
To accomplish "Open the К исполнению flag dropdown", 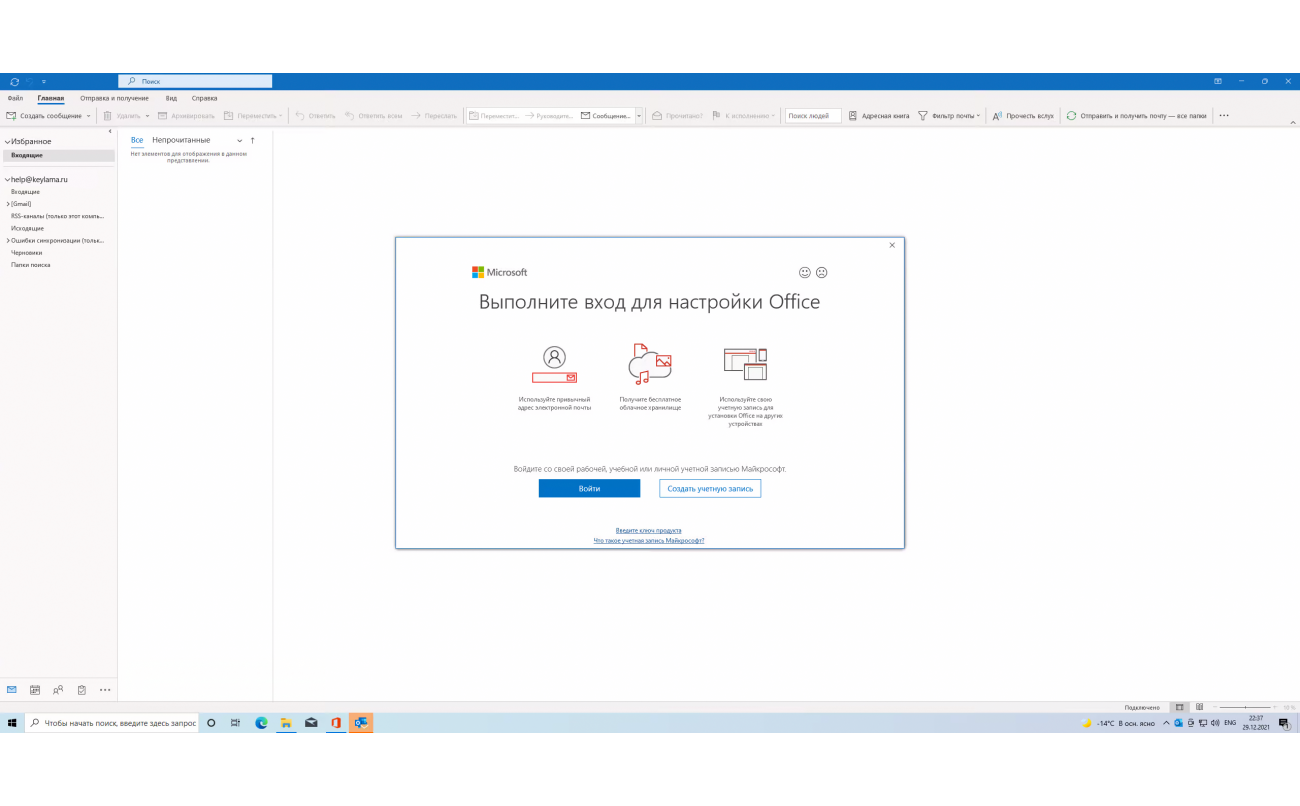I will 743,116.
